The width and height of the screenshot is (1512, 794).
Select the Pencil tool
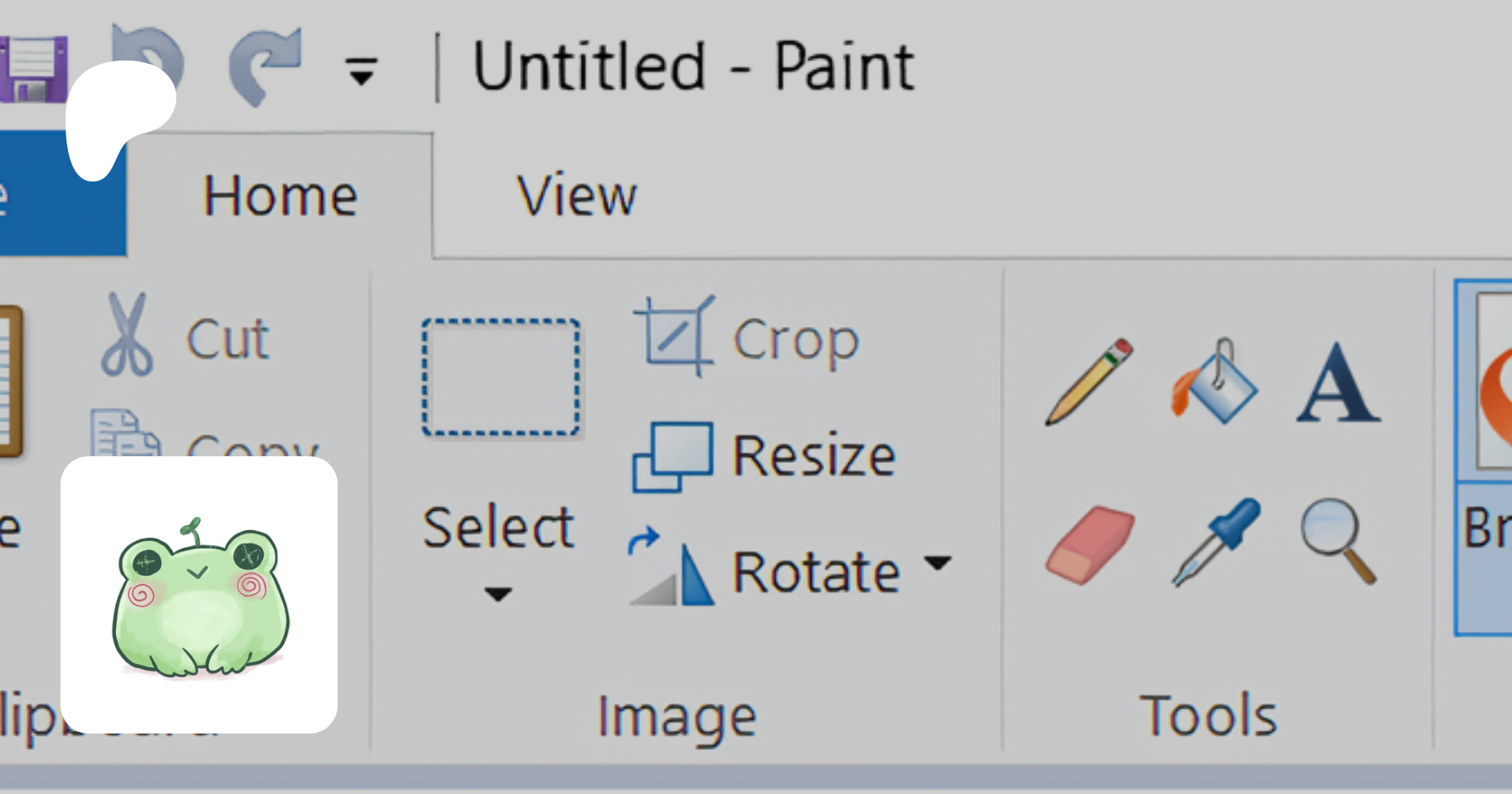click(1089, 381)
